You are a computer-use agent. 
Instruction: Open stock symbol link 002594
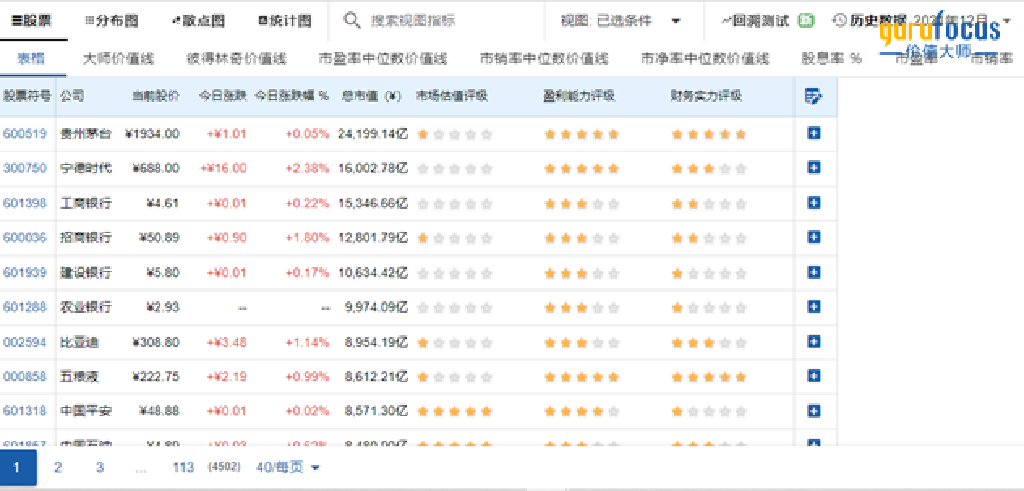25,341
